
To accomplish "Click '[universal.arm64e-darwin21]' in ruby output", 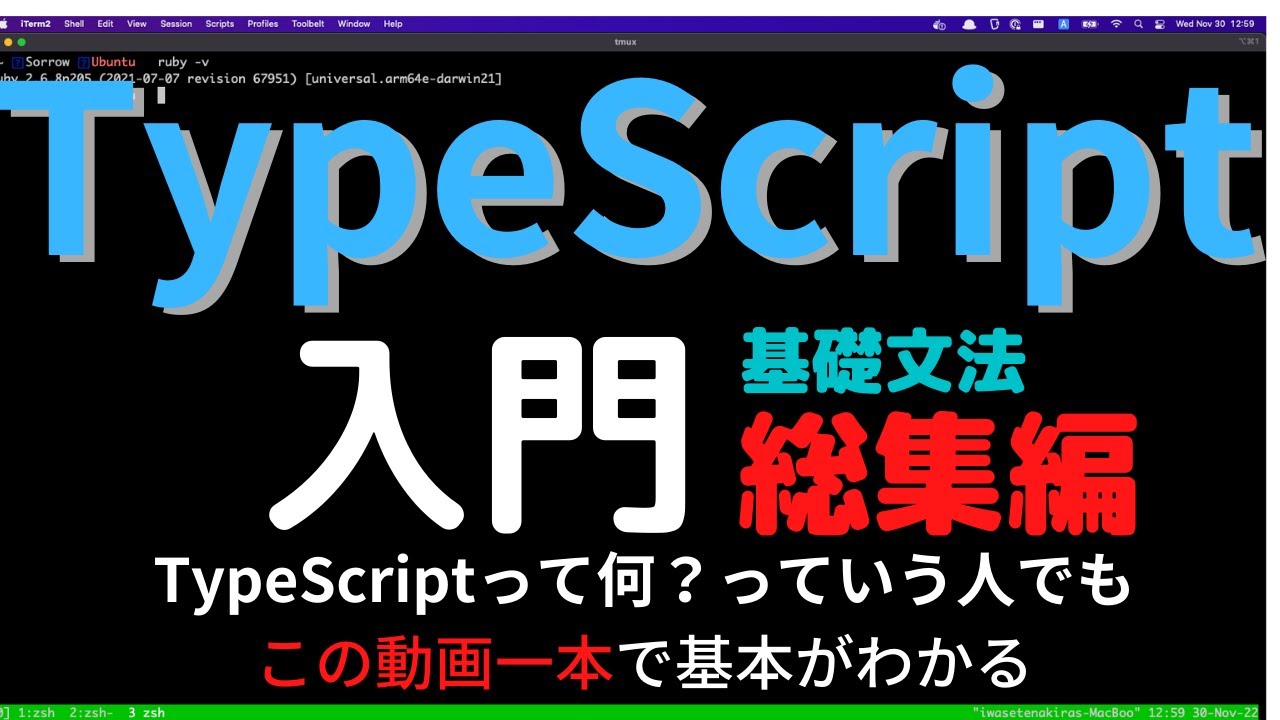I will [404, 77].
